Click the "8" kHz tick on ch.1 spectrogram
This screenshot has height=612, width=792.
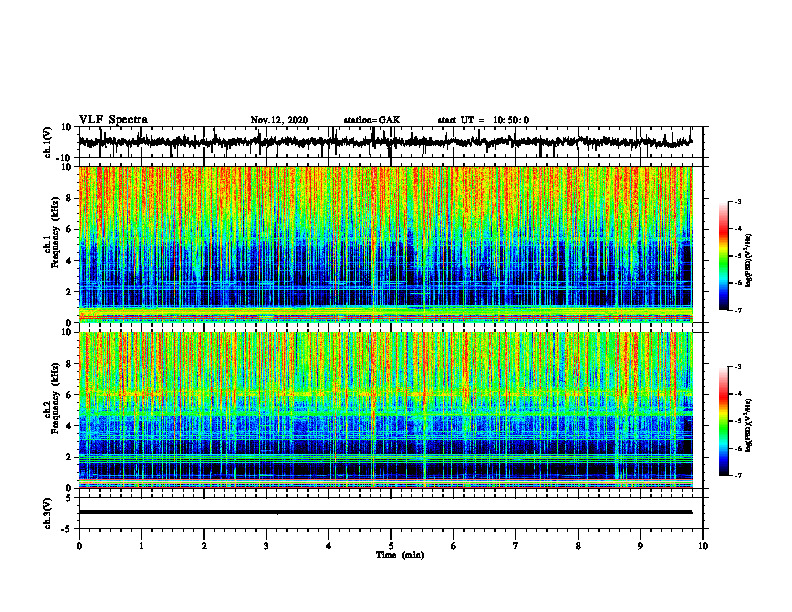pyautogui.click(x=69, y=198)
